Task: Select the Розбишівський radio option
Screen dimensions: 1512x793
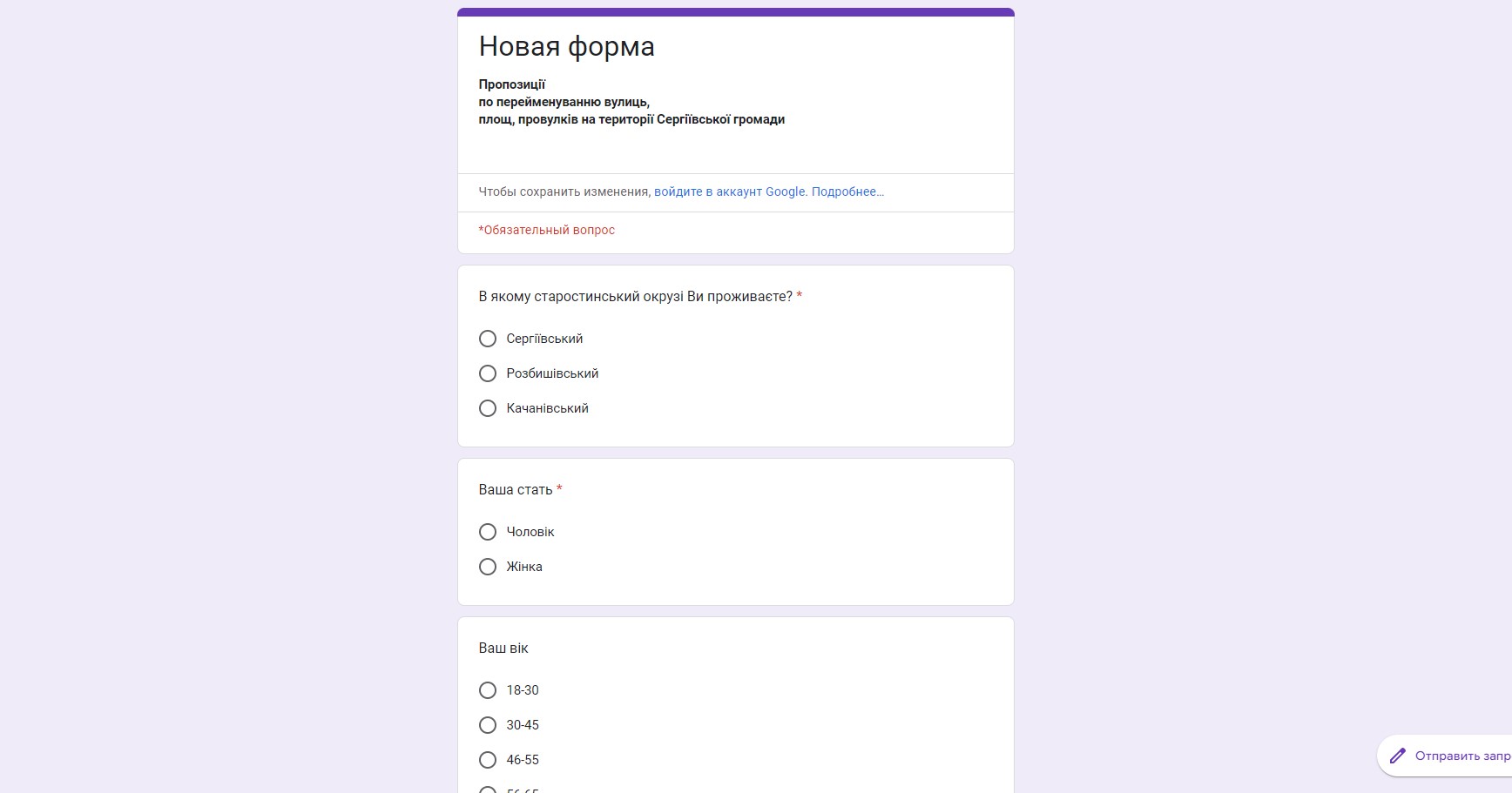Action: tap(488, 373)
